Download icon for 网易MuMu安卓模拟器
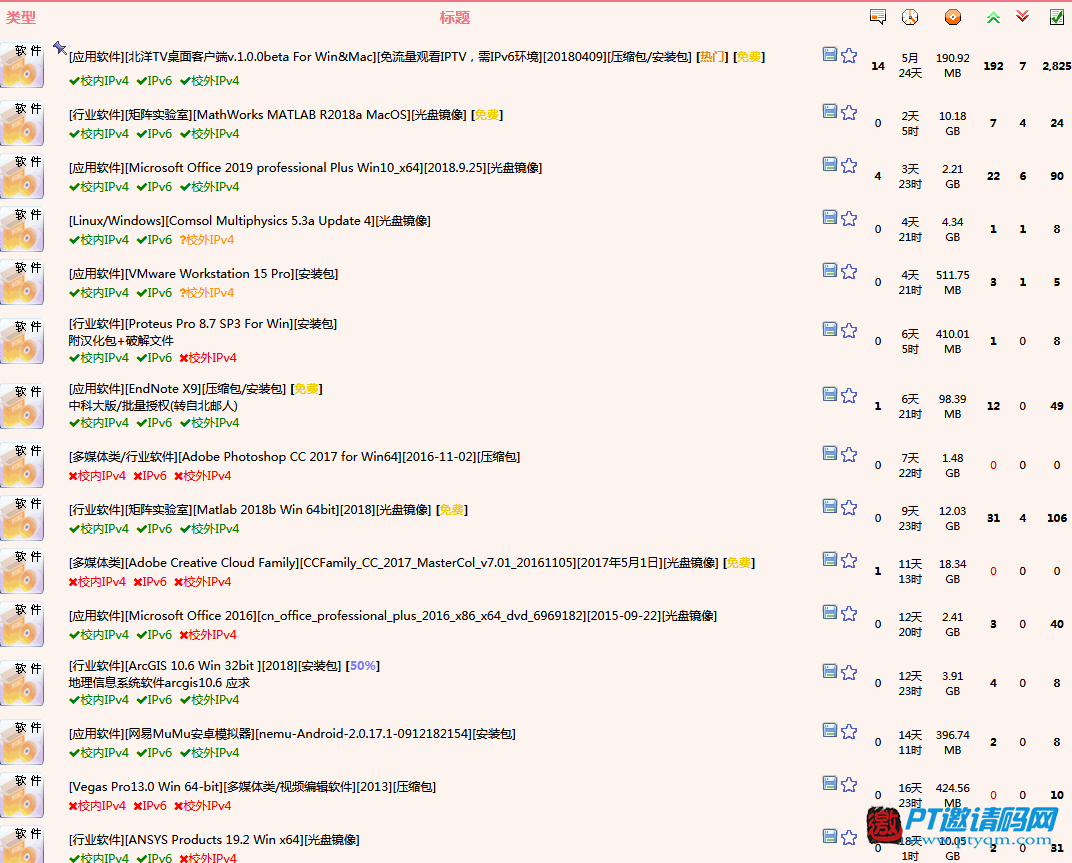 [829, 730]
